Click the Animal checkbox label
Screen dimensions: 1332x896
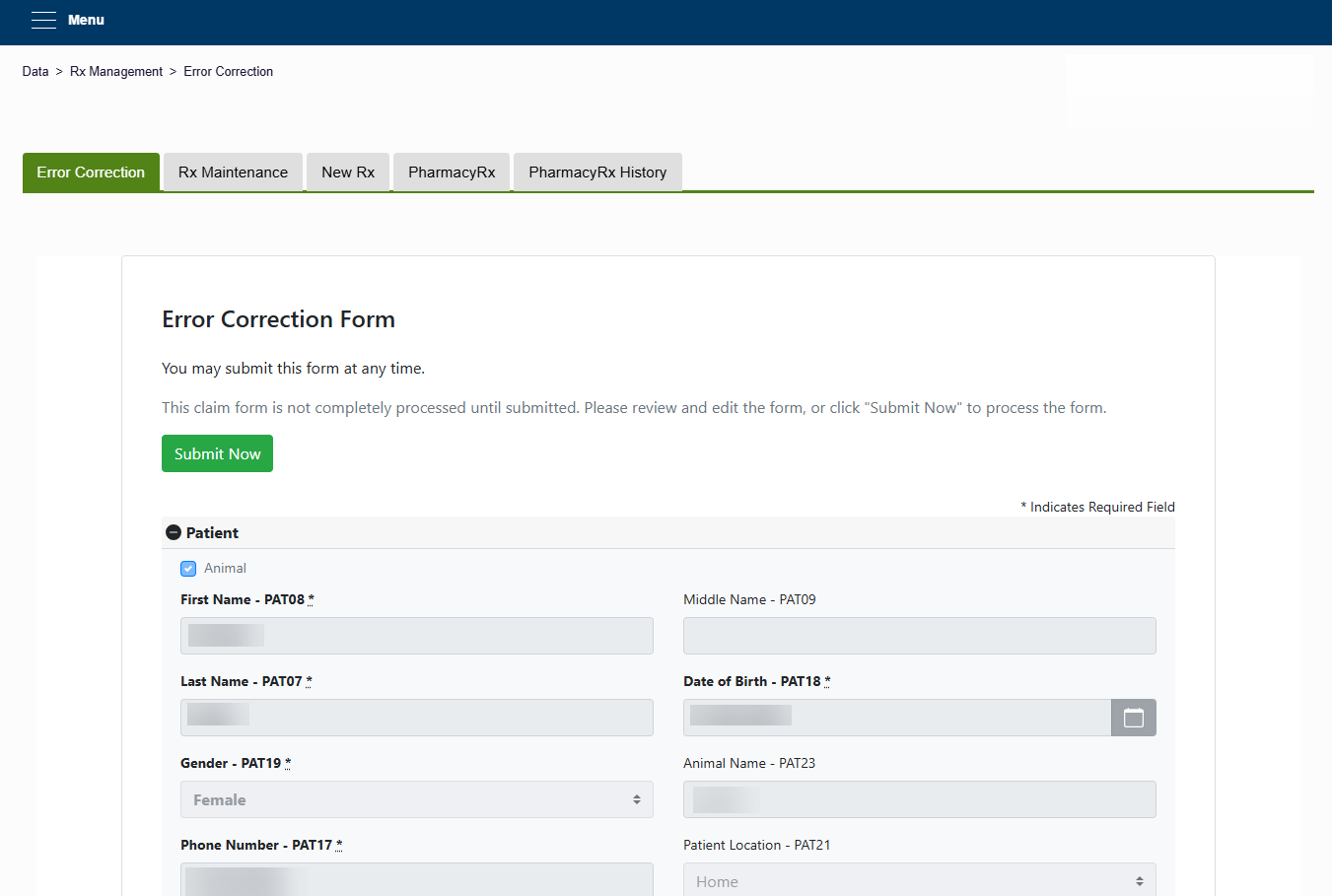(225, 569)
